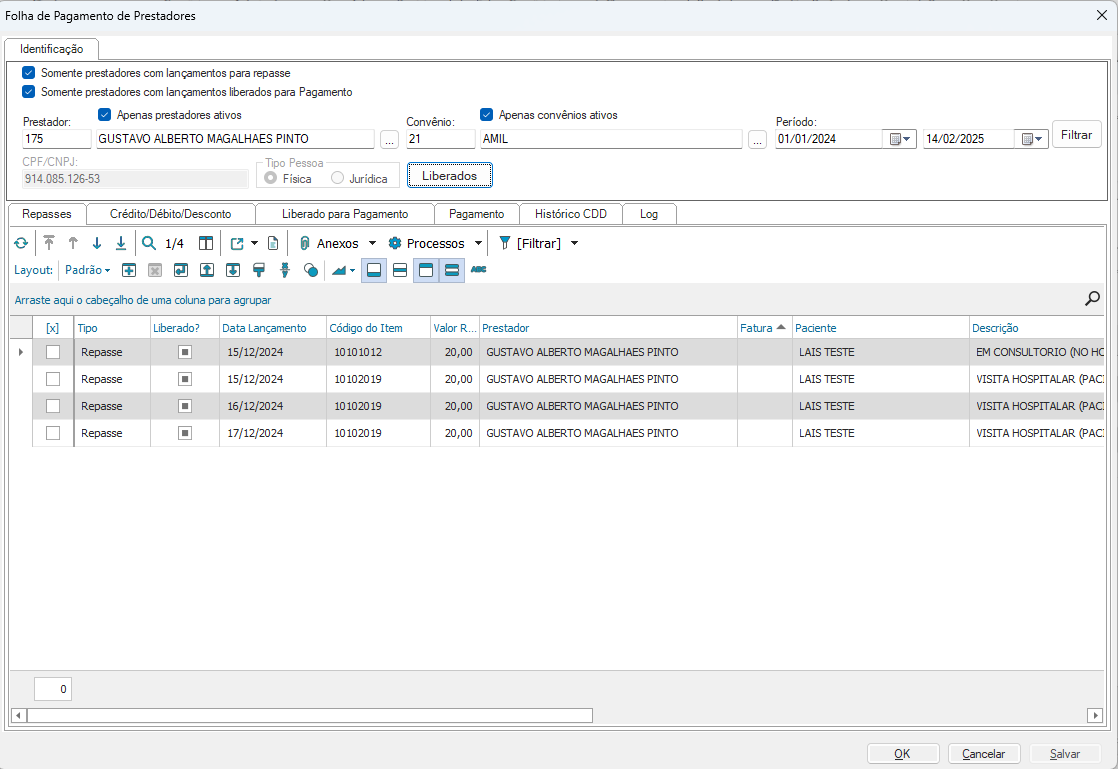Viewport: 1118px width, 769px height.
Task: Open the Log tab
Action: (x=649, y=214)
